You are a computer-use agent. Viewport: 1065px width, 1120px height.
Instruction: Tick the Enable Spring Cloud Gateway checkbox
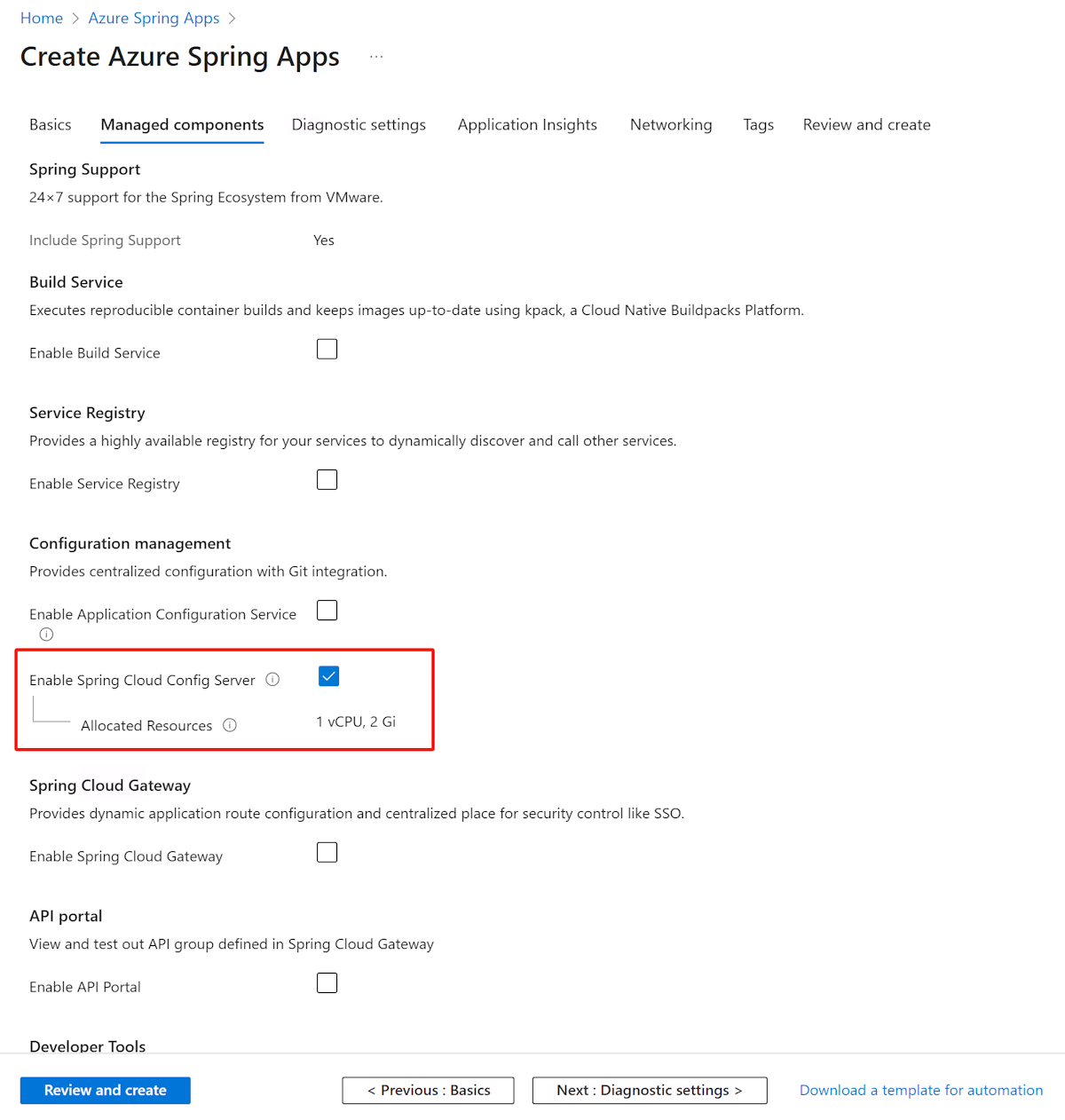point(327,853)
